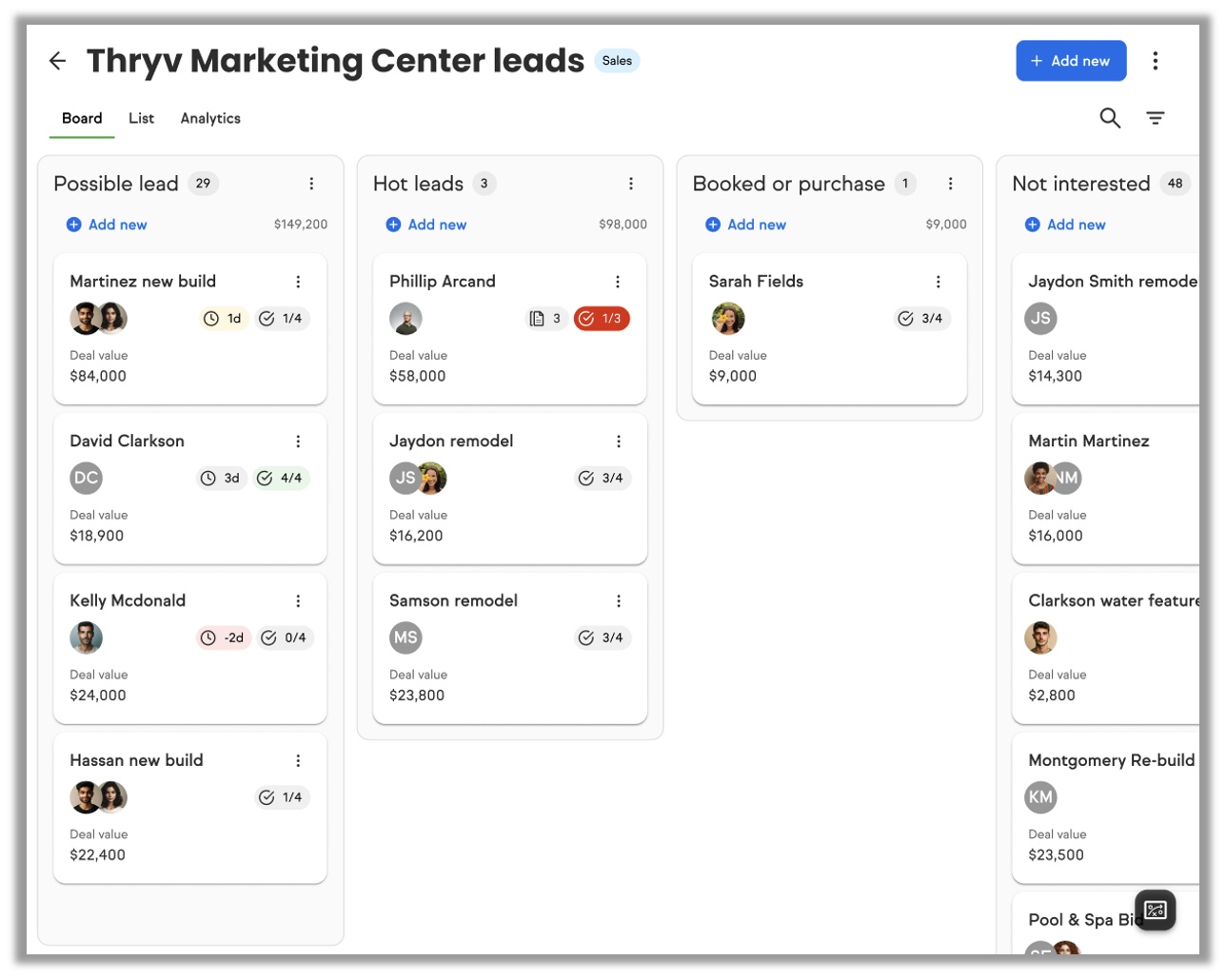This screenshot has height=980, width=1226.
Task: Open the page-level three-dot menu
Action: coord(1155,61)
